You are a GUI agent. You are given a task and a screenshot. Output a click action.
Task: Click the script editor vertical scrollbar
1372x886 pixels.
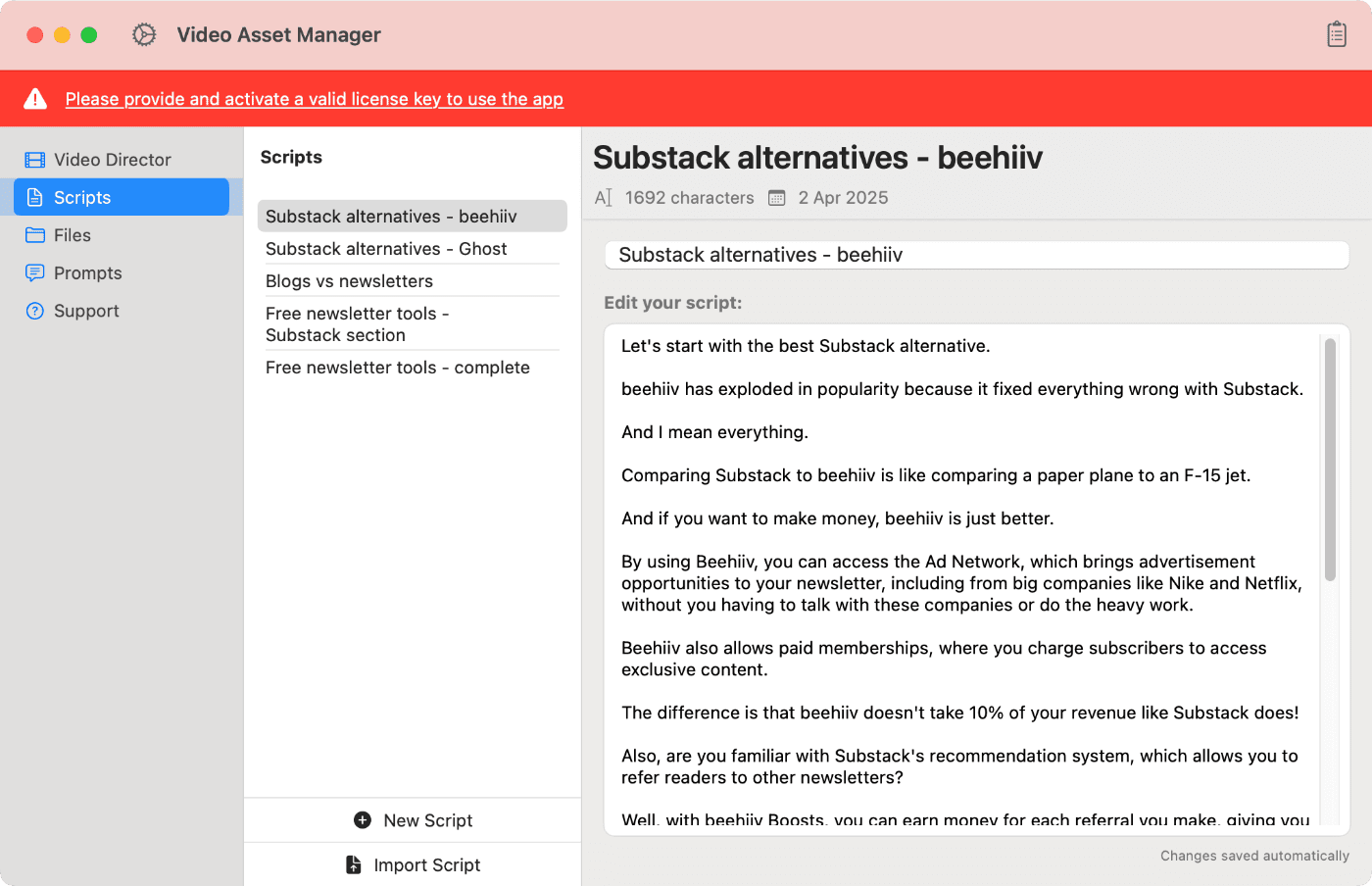pos(1330,461)
